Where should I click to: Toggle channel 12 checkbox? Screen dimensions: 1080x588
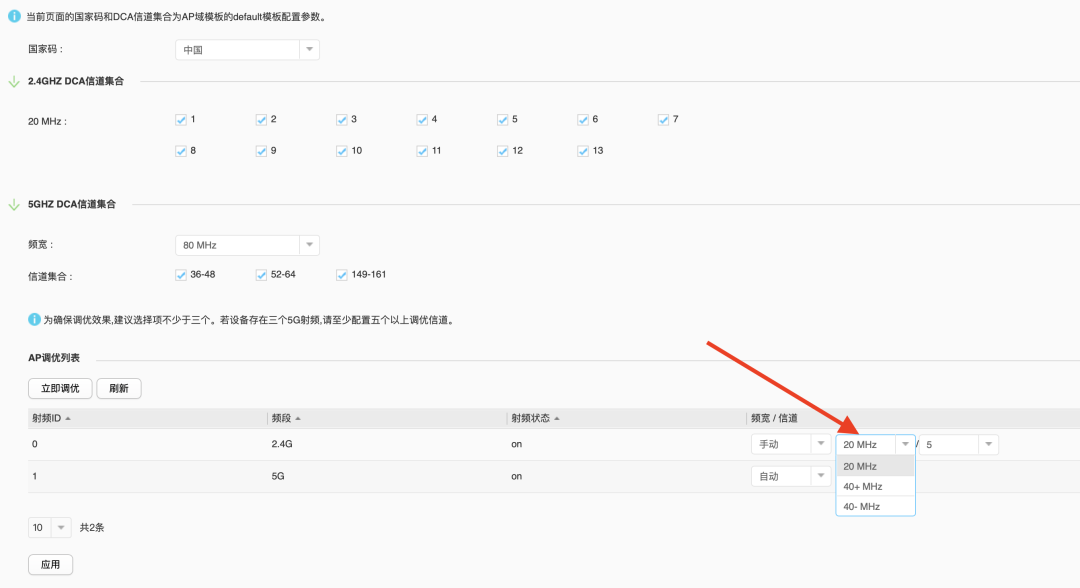coord(503,151)
